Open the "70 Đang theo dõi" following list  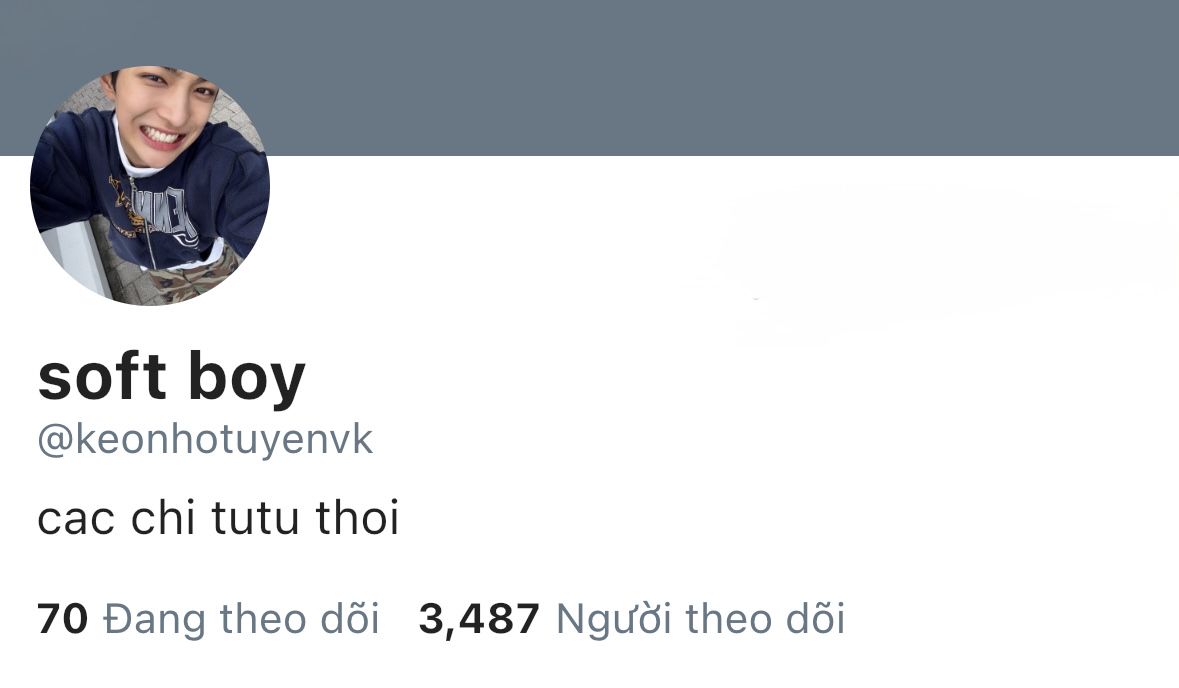[208, 620]
